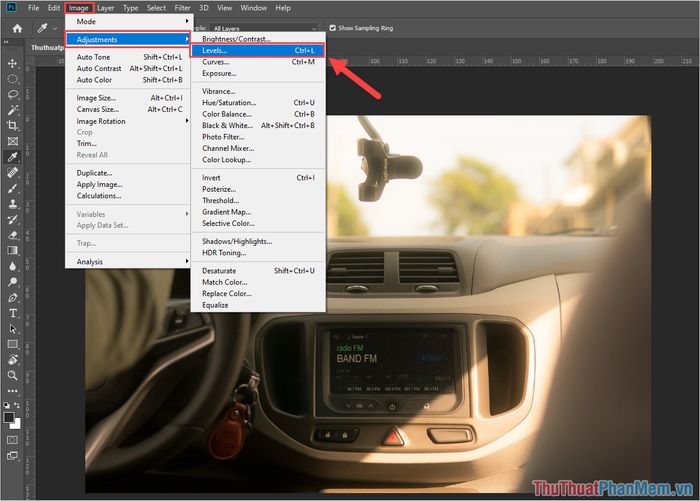Expand the Mode submenu
700x501 pixels.
[128, 21]
